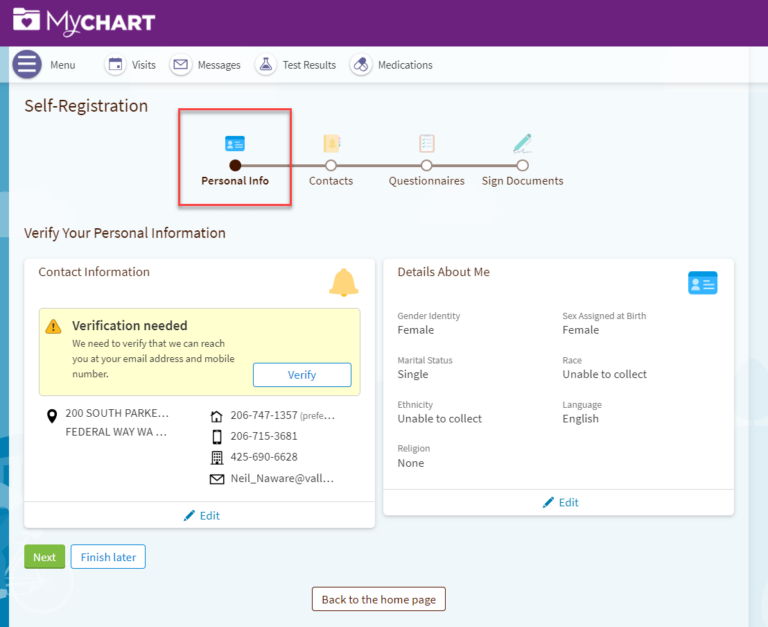
Task: Click the Verify Your Personal Information heading
Action: point(125,233)
